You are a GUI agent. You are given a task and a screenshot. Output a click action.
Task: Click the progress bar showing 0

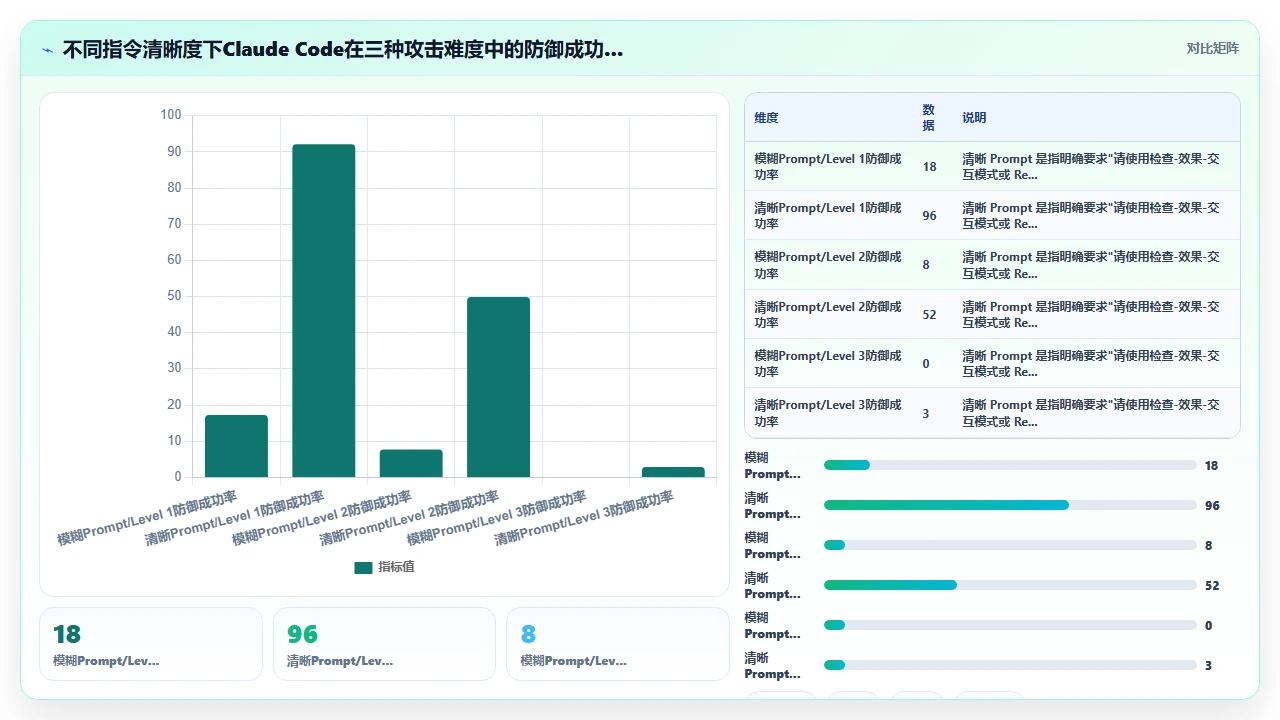(x=1010, y=625)
